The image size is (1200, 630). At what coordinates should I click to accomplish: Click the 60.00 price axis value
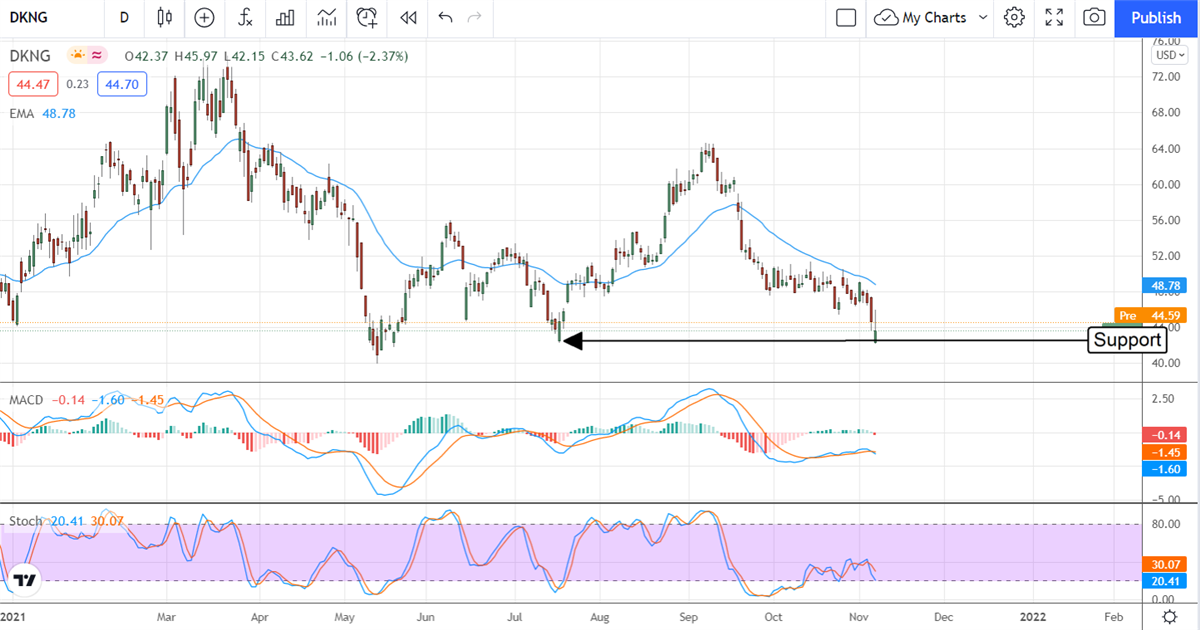pyautogui.click(x=1167, y=184)
